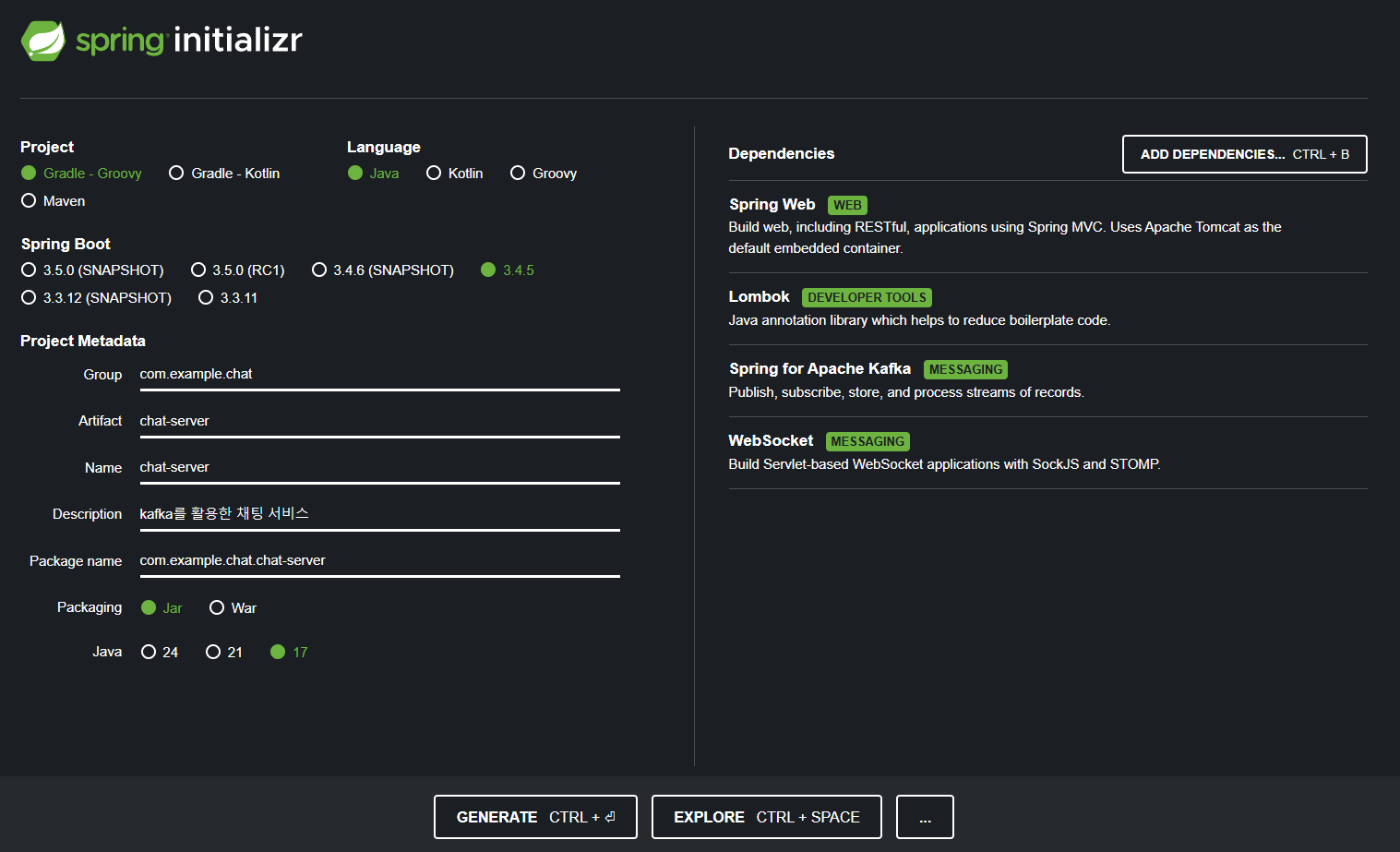Choose Java version 21
1400x852 pixels.
(224, 653)
